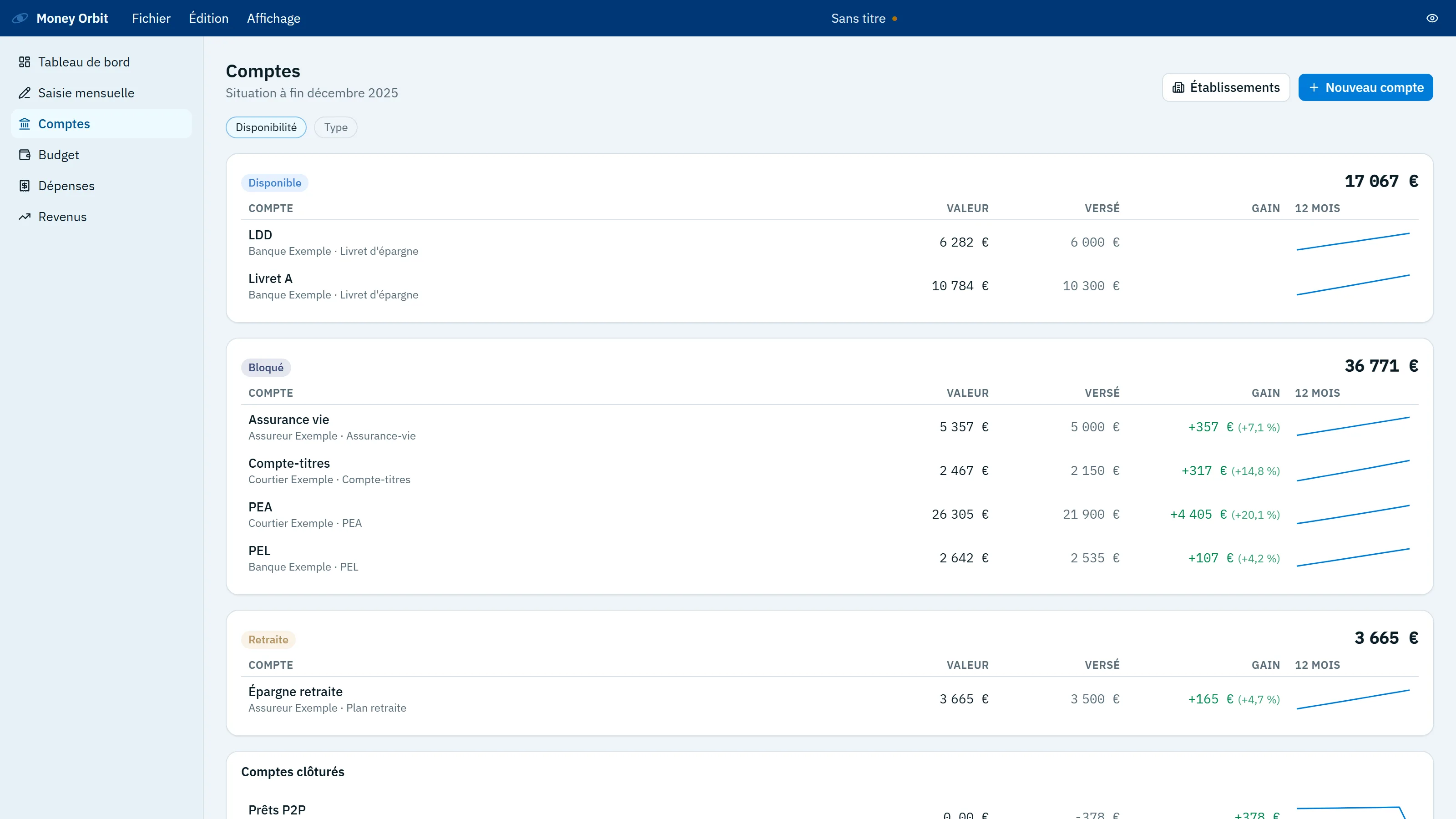Open the Affichage menu
The image size is (1456, 819).
tap(273, 18)
